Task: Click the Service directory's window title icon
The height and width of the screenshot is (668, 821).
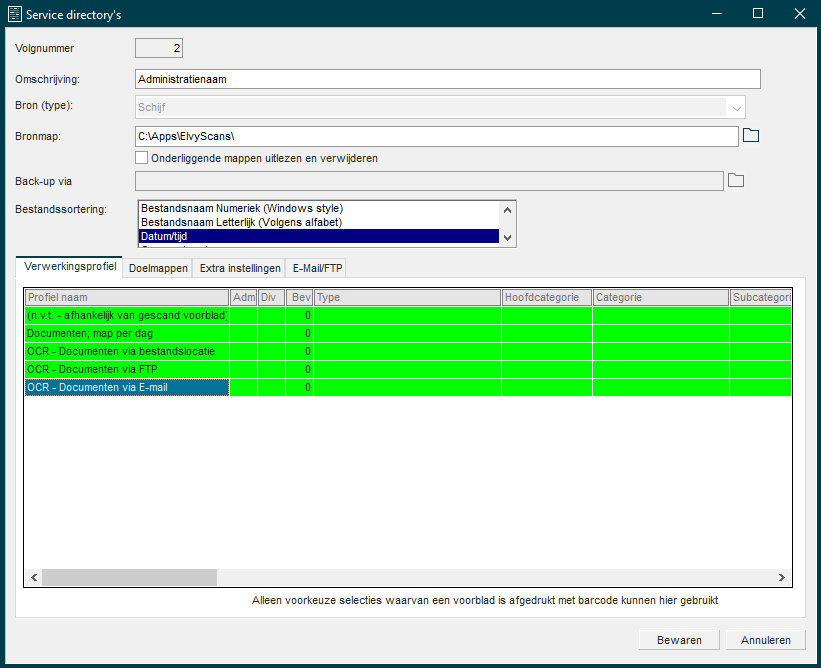Action: (15, 14)
